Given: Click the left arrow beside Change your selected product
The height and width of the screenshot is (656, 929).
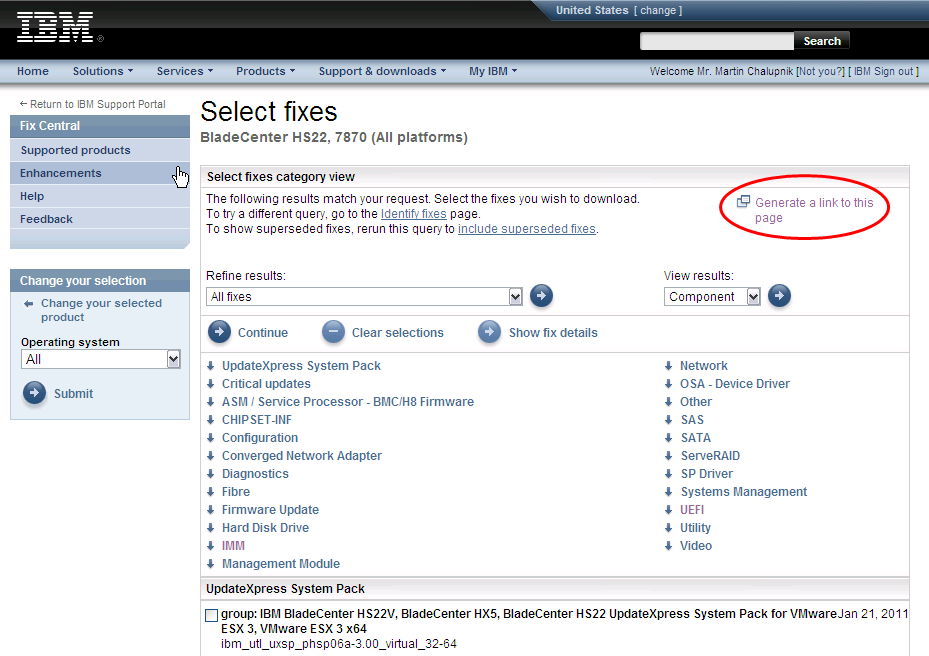Looking at the screenshot, I should click(x=28, y=303).
